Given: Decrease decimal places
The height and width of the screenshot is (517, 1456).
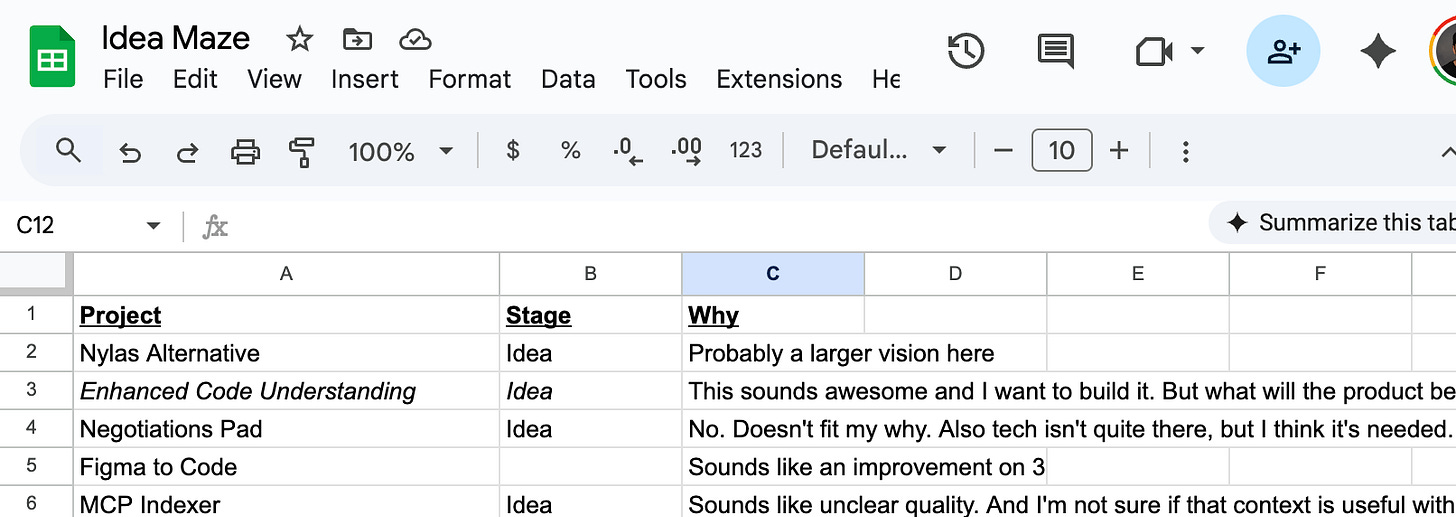Looking at the screenshot, I should [628, 152].
